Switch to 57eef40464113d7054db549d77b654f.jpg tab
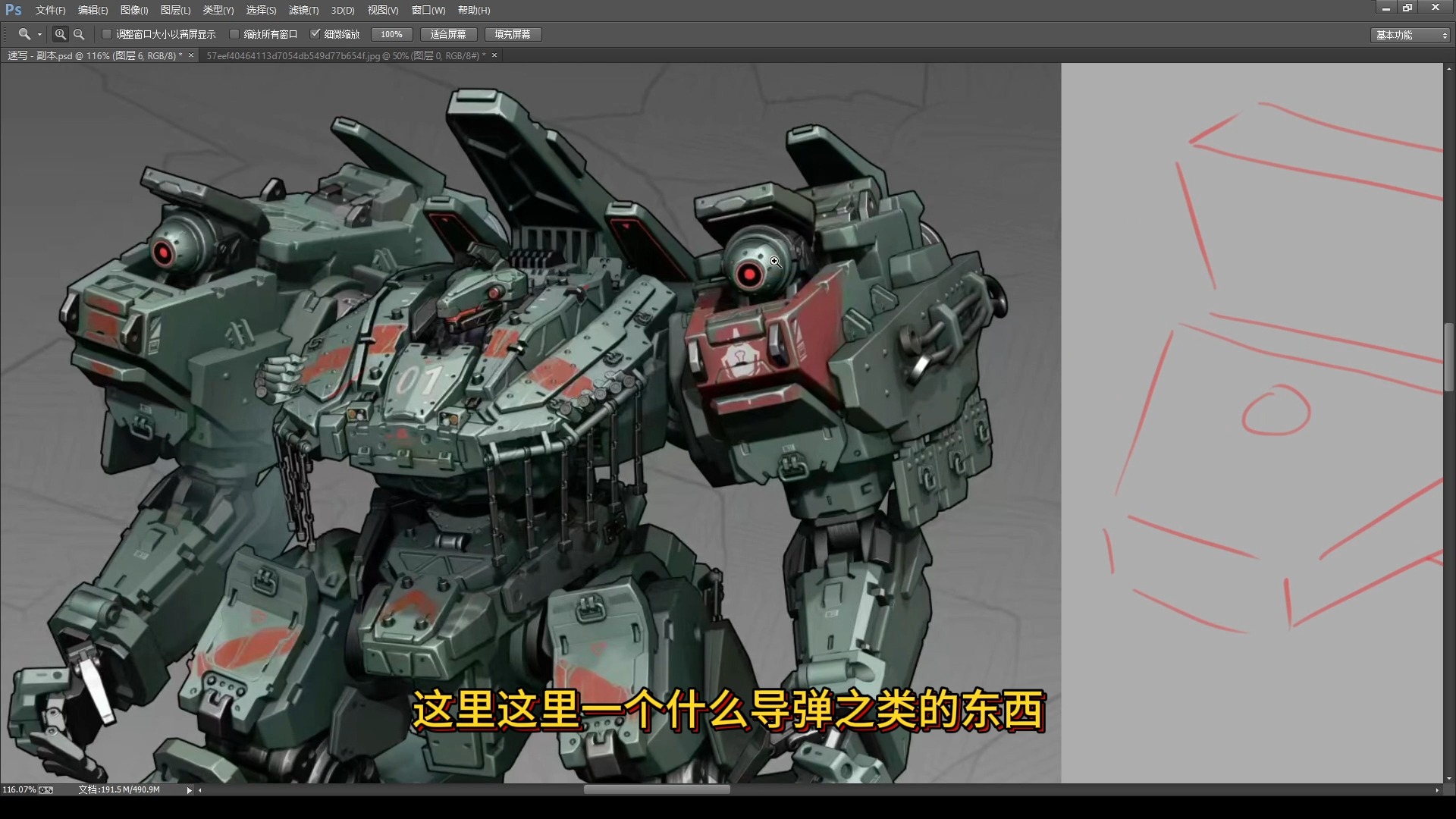 tap(346, 55)
